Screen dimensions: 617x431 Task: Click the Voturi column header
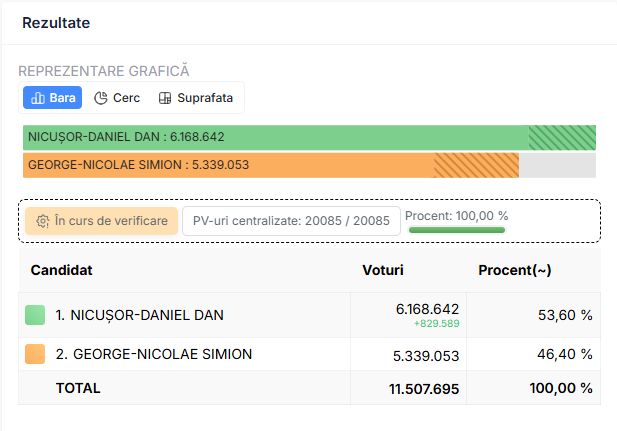pyautogui.click(x=383, y=270)
